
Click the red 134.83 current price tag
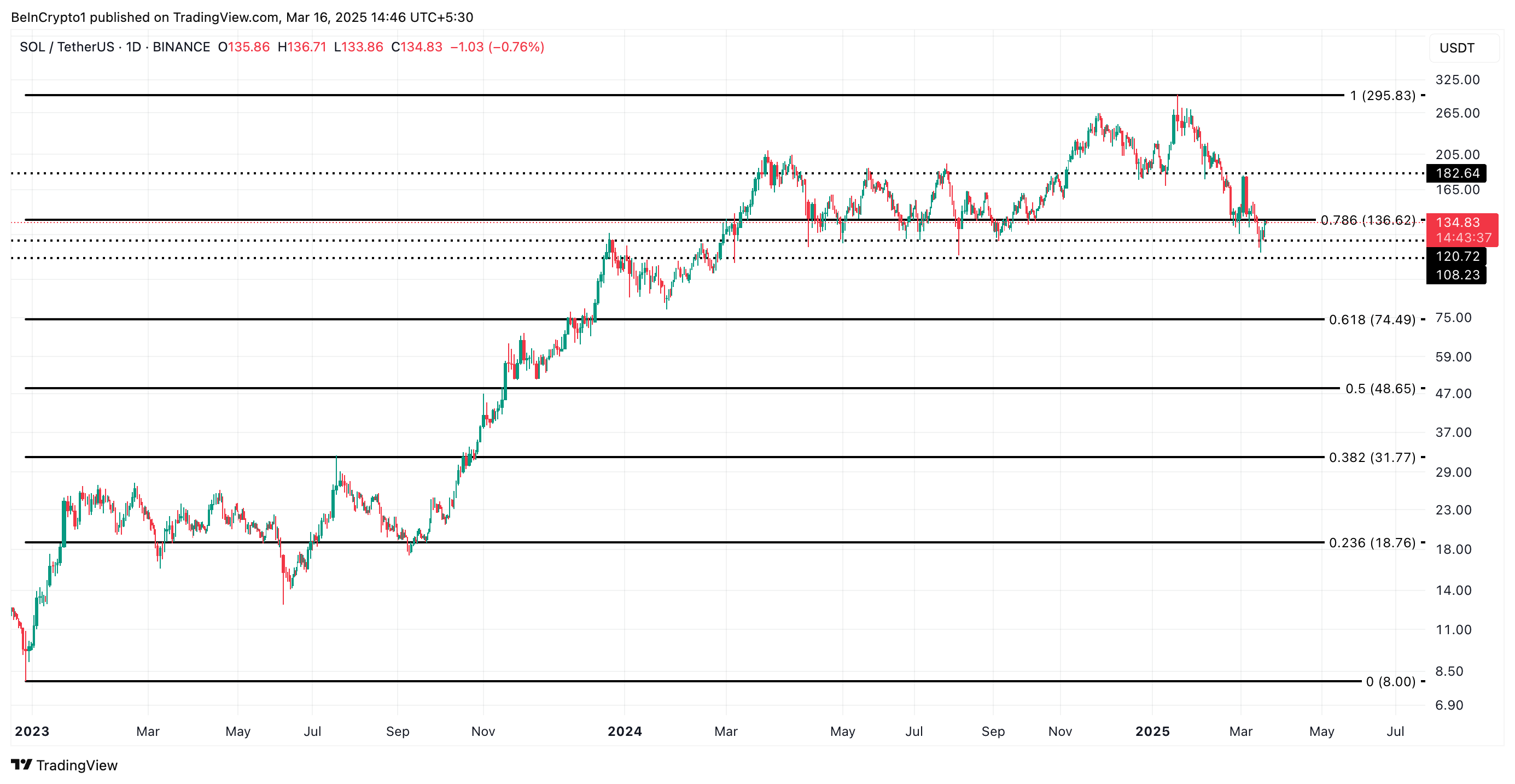[1458, 222]
